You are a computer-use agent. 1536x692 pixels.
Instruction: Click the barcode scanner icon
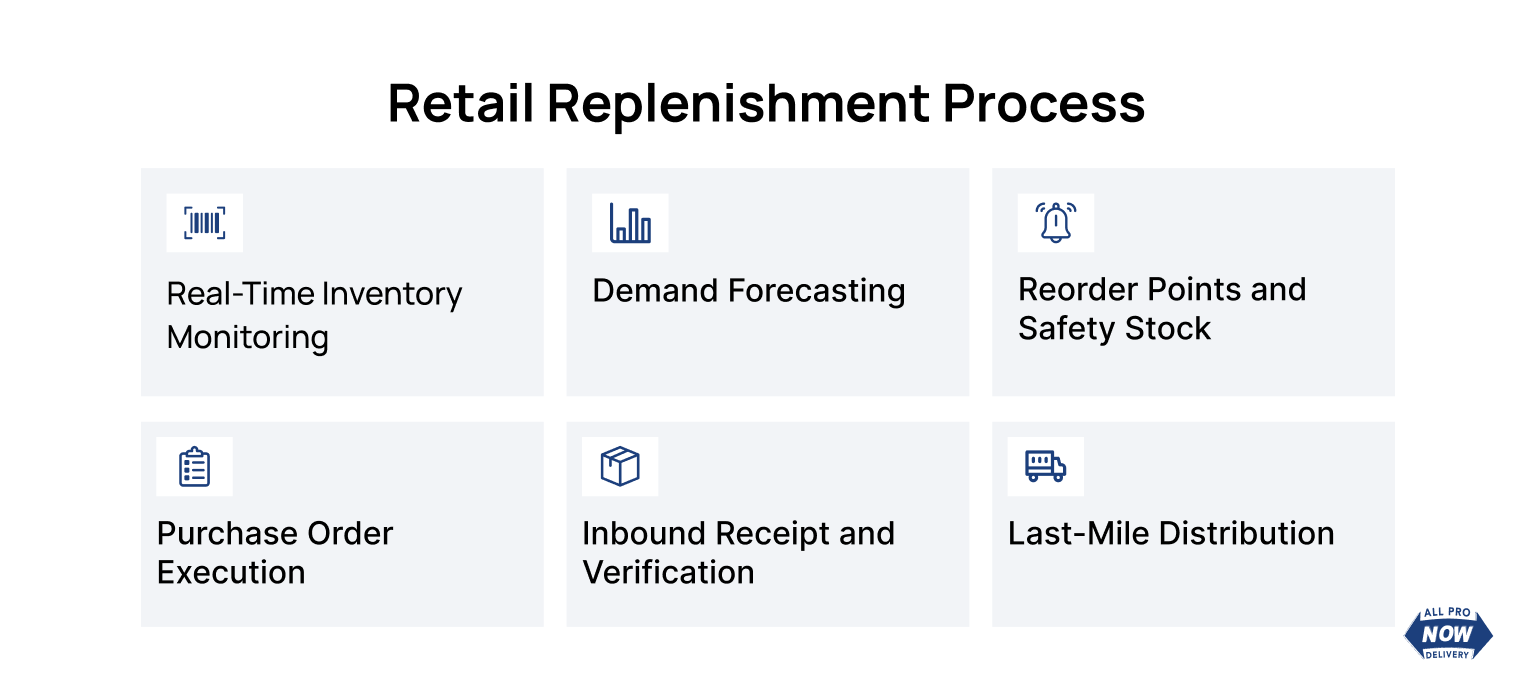click(x=205, y=223)
